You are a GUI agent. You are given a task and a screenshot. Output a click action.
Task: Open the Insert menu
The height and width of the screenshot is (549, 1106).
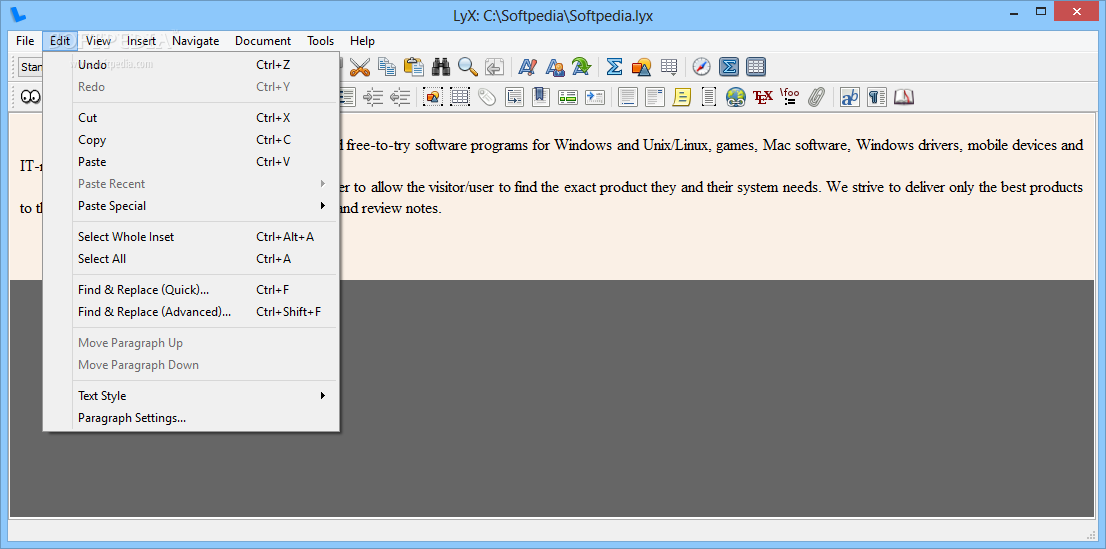click(x=141, y=41)
